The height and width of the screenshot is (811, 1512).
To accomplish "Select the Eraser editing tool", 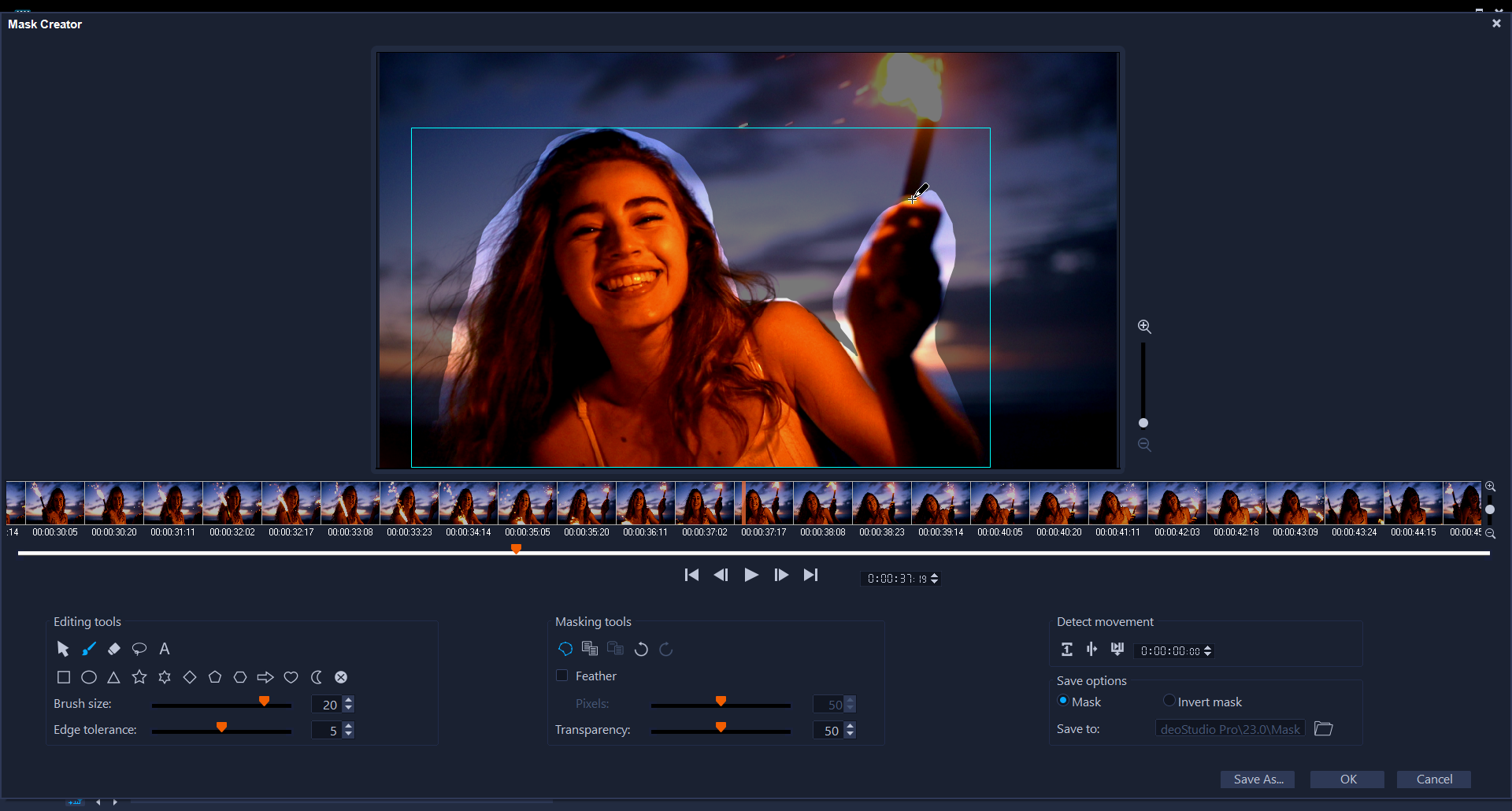I will (x=114, y=649).
